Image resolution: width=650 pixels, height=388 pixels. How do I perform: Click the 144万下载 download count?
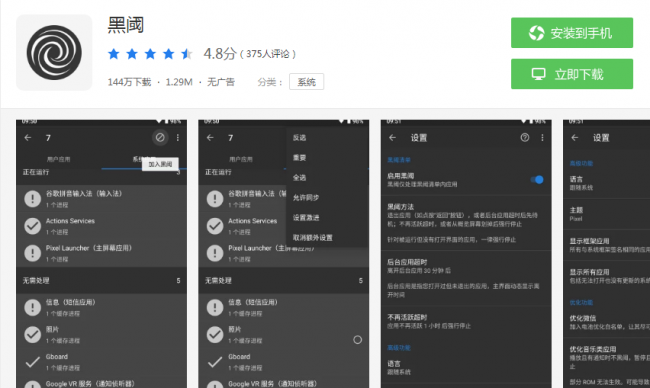[129, 82]
